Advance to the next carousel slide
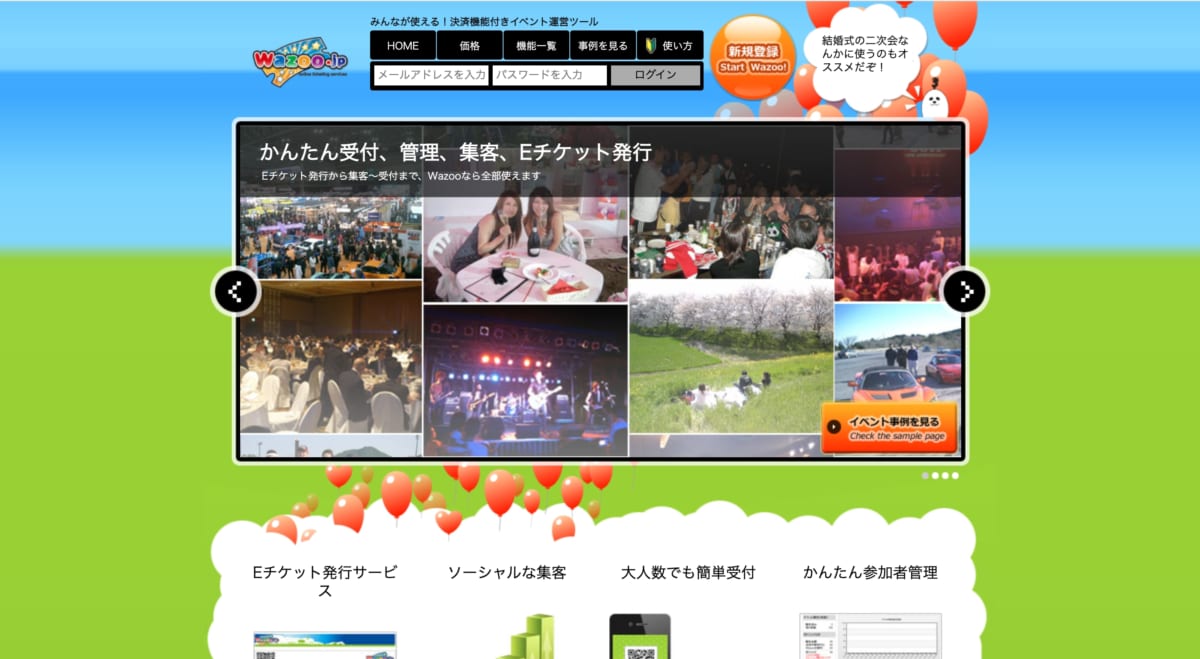 (965, 292)
